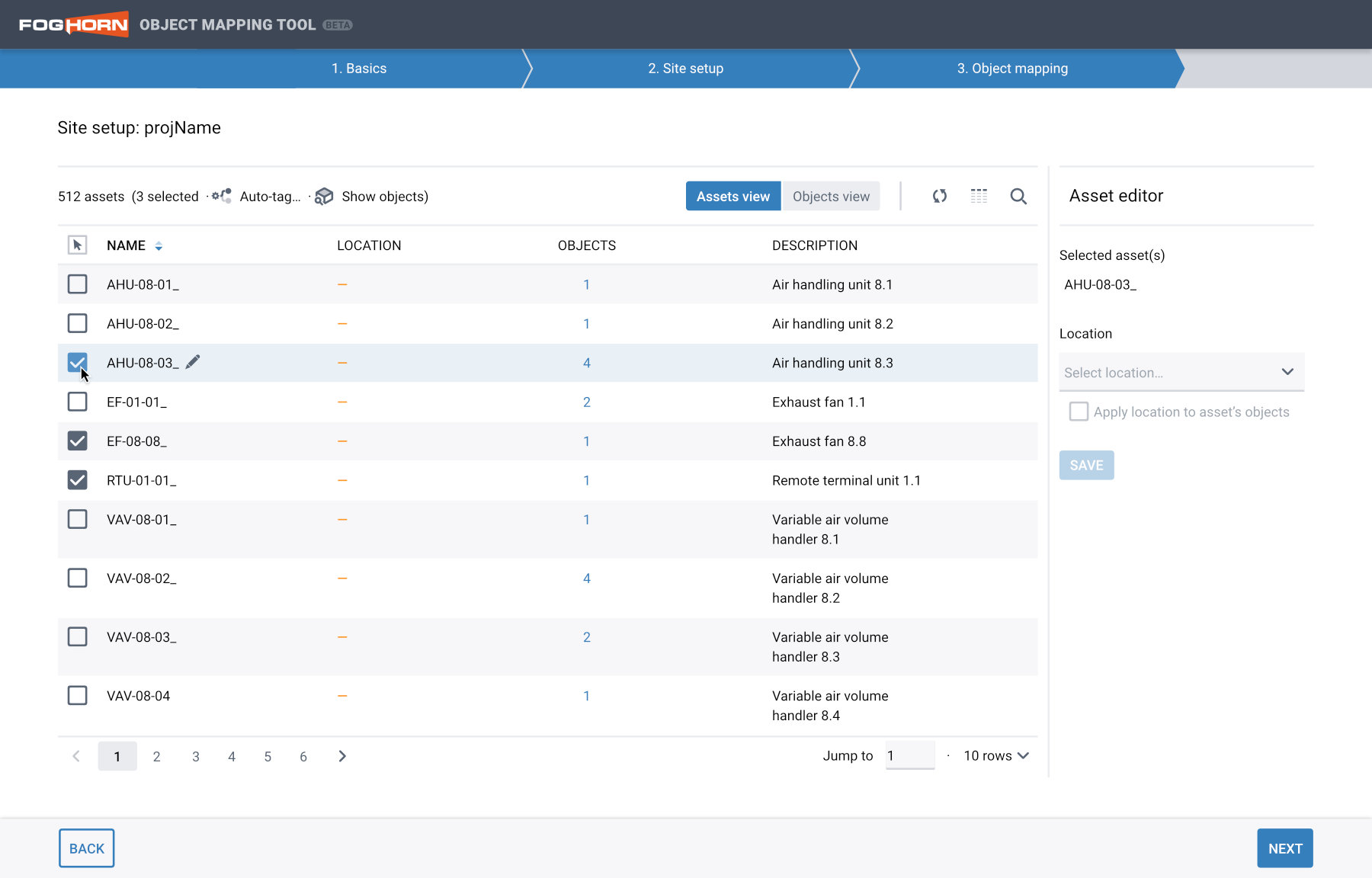Click selected asset name in Asset editor
Viewport: 1372px width, 878px height.
click(1100, 284)
